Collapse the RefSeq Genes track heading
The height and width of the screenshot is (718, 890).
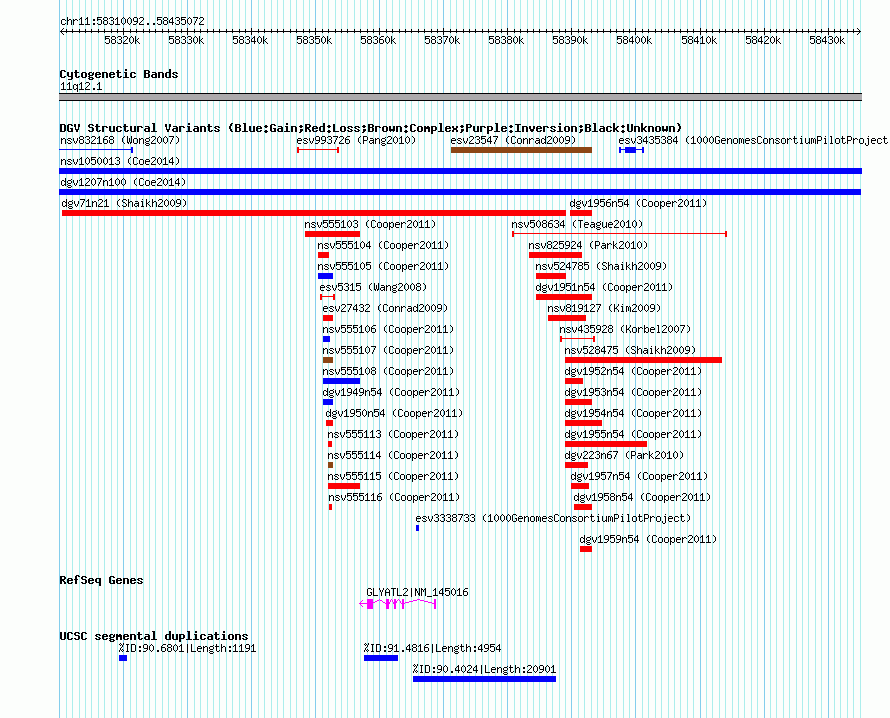(x=101, y=580)
